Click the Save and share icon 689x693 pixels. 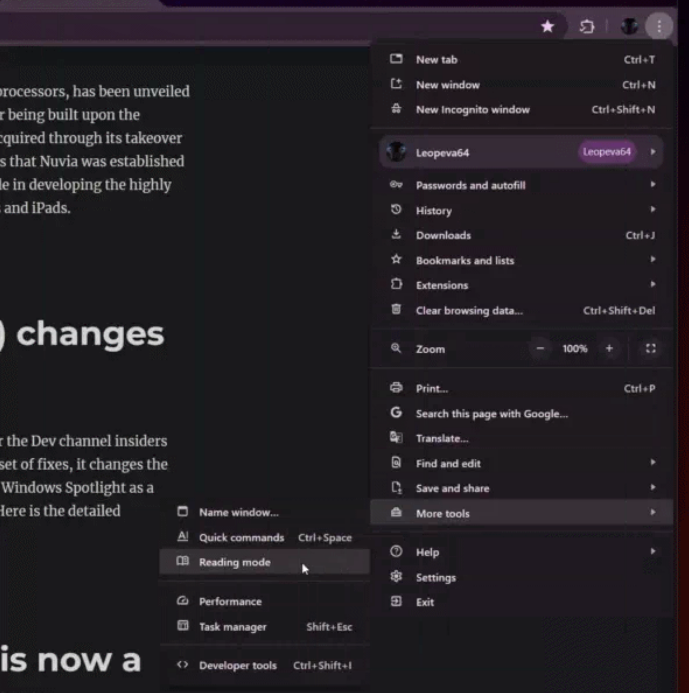click(x=396, y=487)
